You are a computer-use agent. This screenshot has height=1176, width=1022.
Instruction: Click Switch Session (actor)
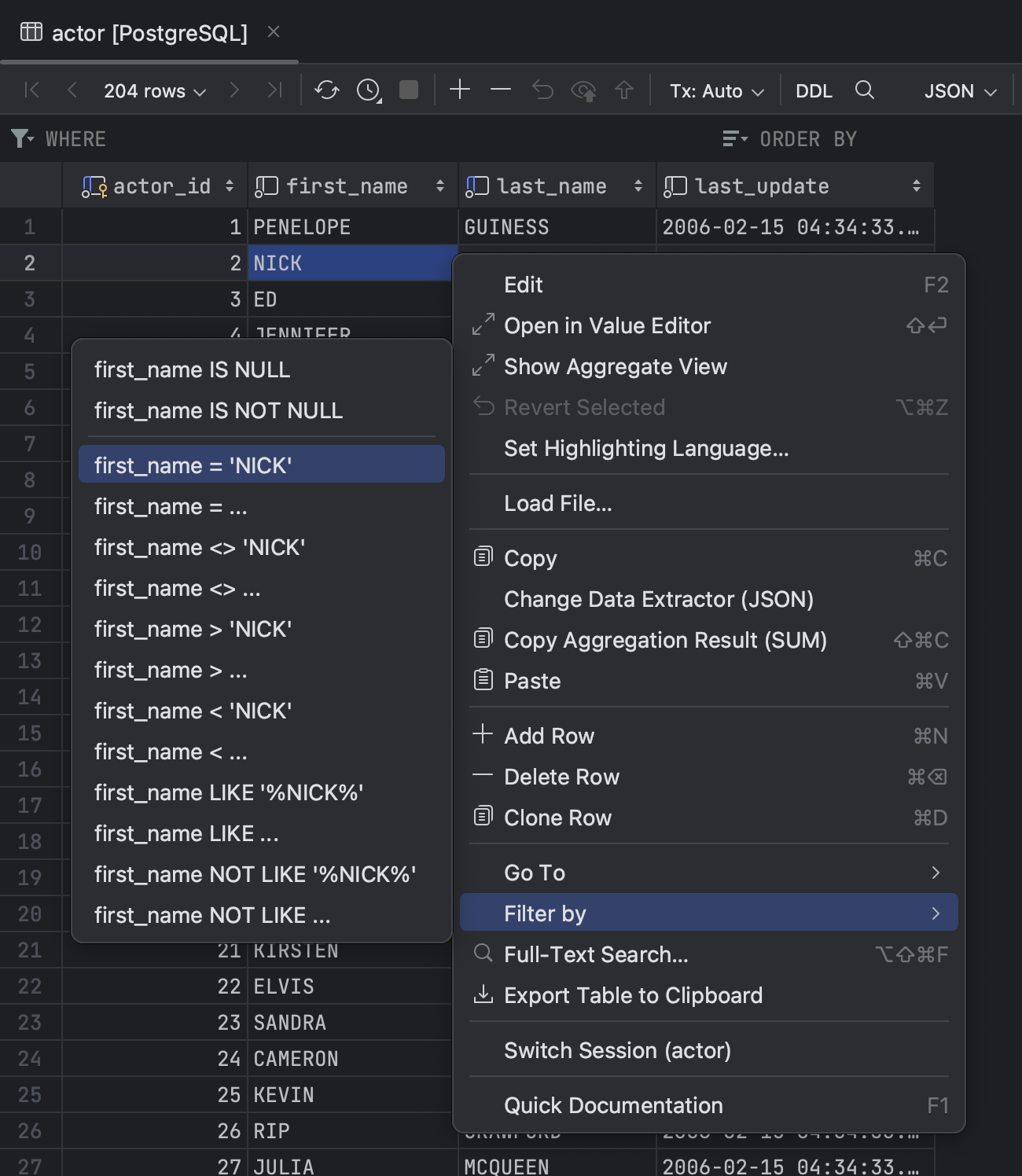[617, 1050]
